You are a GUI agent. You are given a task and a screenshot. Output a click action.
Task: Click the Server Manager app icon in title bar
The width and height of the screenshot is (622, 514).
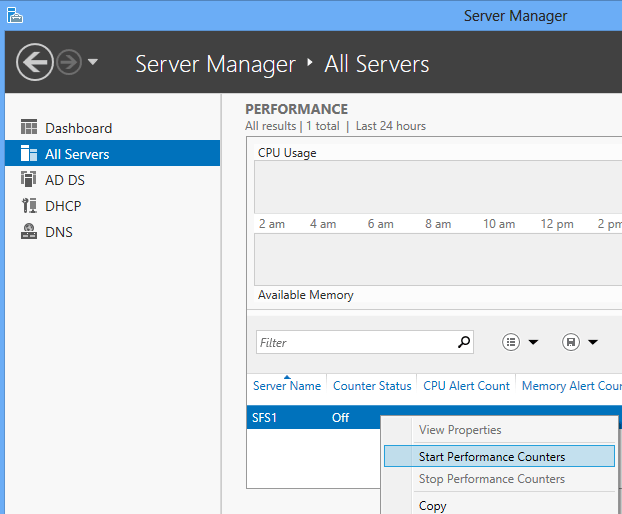coord(15,15)
